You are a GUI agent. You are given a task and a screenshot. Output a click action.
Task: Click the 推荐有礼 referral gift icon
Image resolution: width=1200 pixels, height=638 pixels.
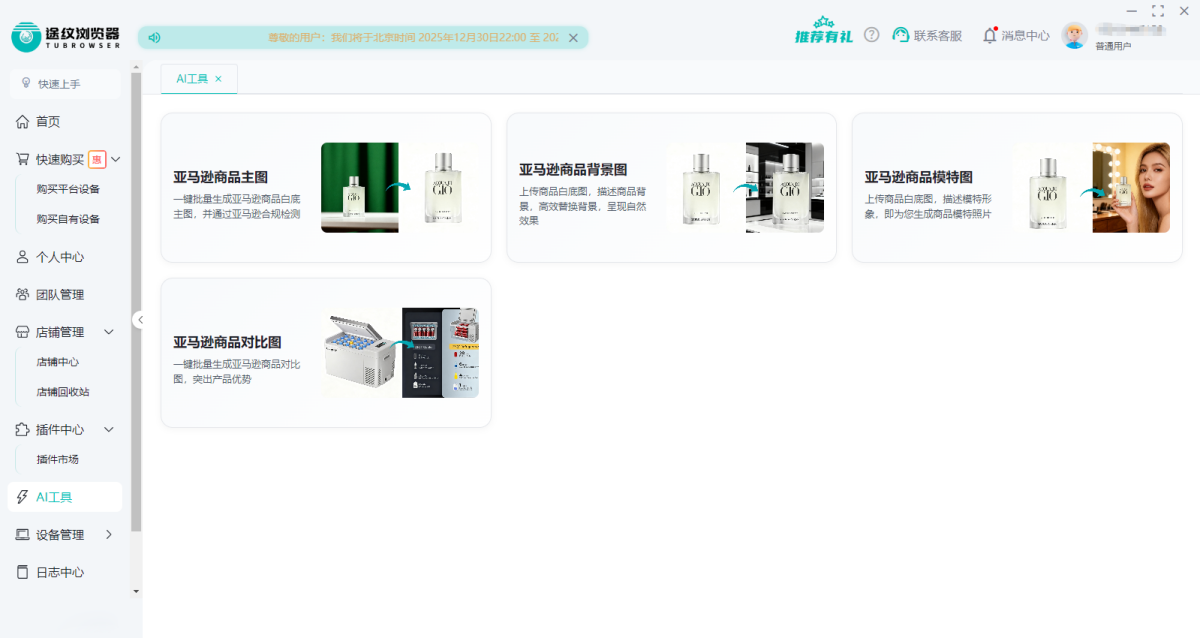[x=823, y=31]
